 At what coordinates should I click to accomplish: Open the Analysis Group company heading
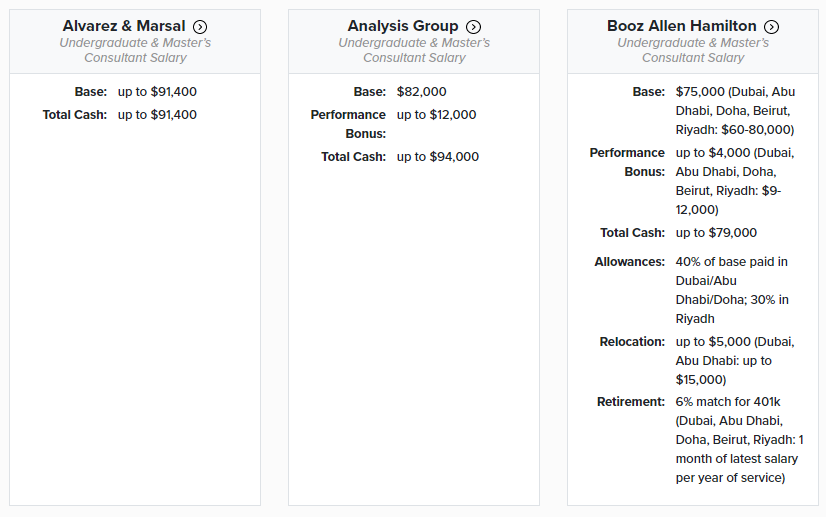(402, 26)
